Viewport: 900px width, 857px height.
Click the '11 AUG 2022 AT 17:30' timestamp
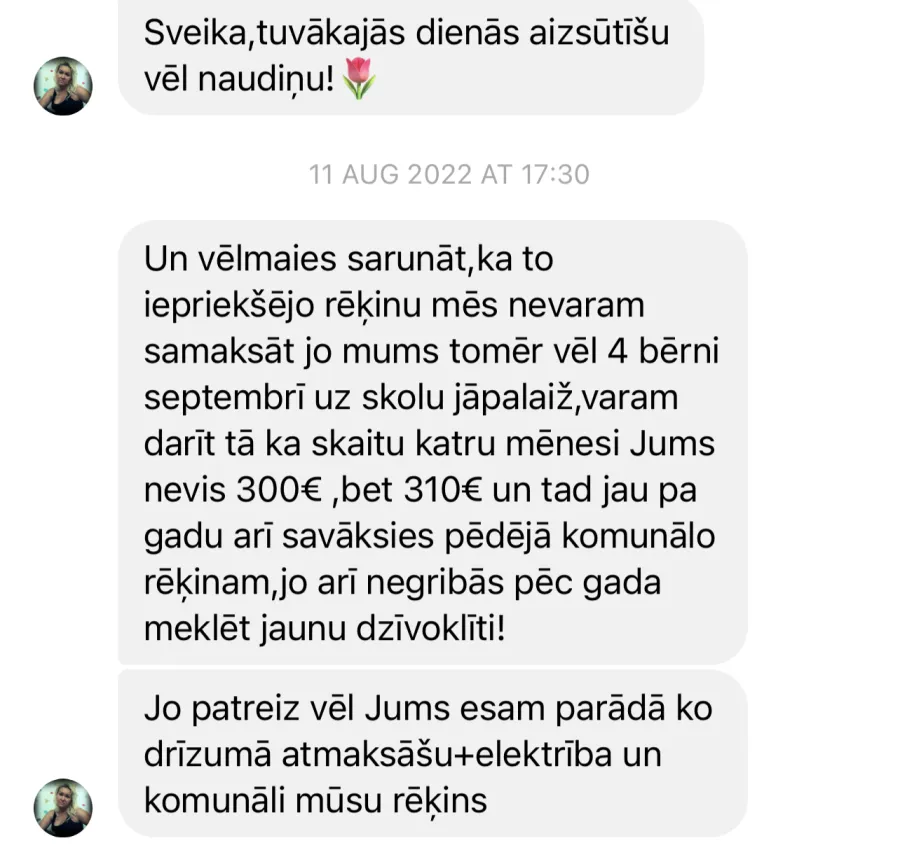[449, 174]
